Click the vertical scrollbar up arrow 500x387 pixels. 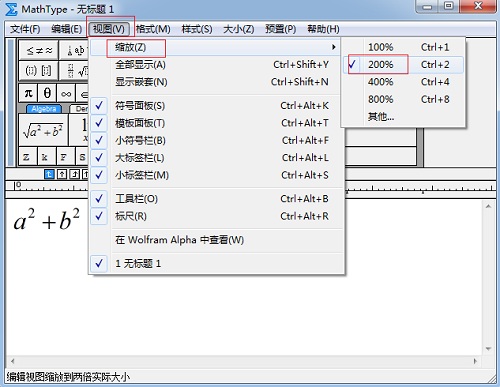(x=488, y=207)
